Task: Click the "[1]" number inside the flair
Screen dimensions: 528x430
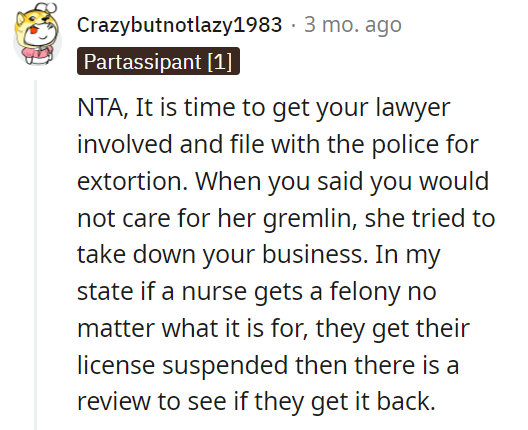Action: (220, 62)
